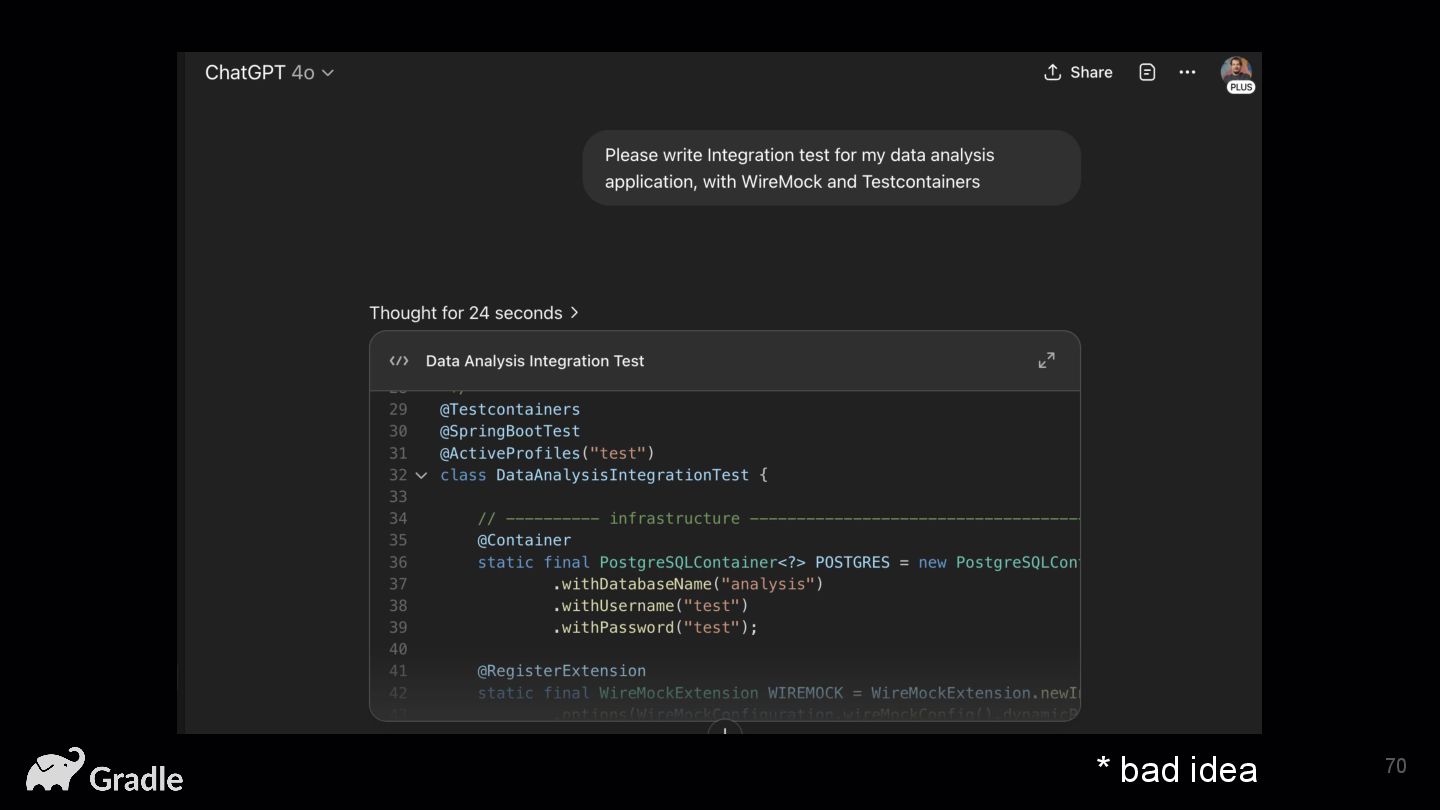Open the ChatGPT 4o model selector dropdown
Viewport: 1440px width, 810px height.
point(269,72)
